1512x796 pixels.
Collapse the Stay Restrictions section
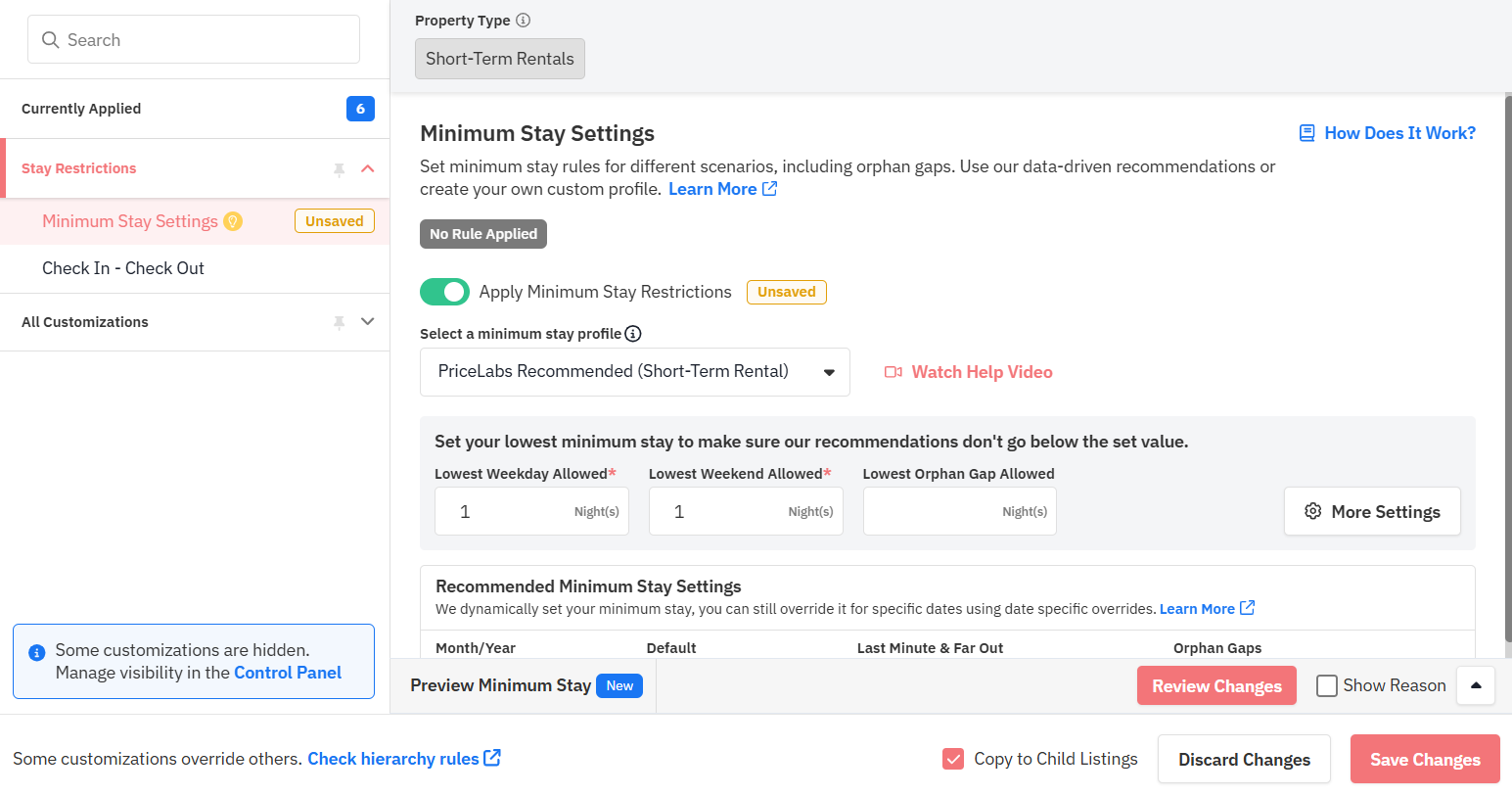tap(368, 168)
